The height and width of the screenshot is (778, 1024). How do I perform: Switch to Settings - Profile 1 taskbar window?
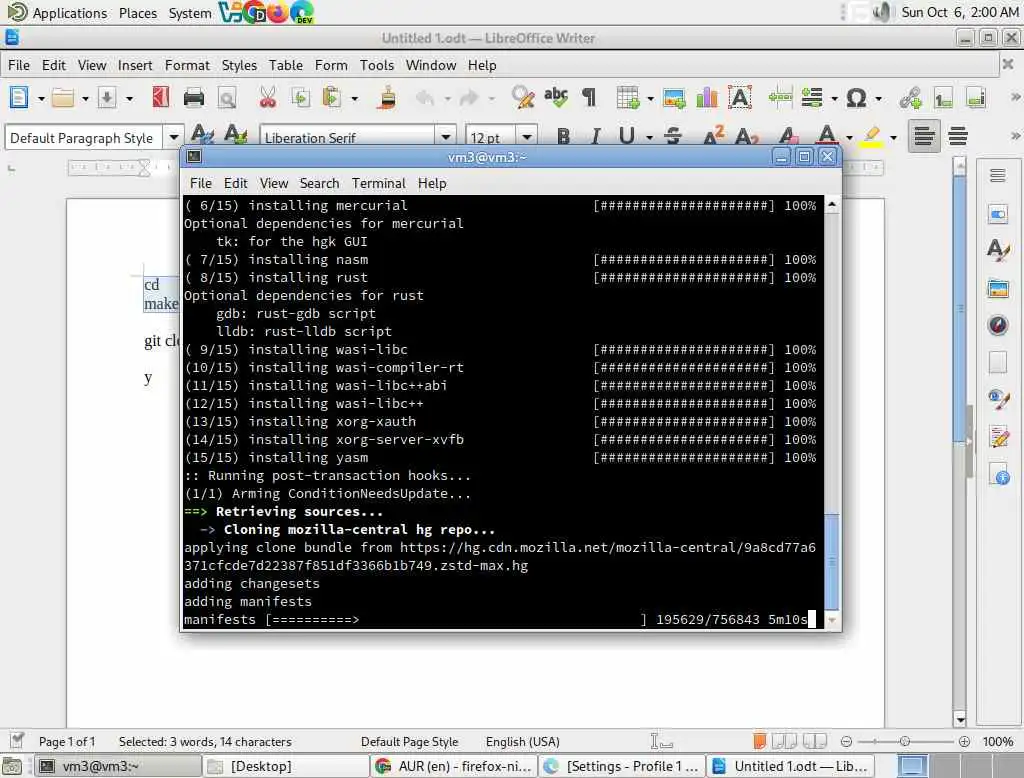[x=622, y=766]
